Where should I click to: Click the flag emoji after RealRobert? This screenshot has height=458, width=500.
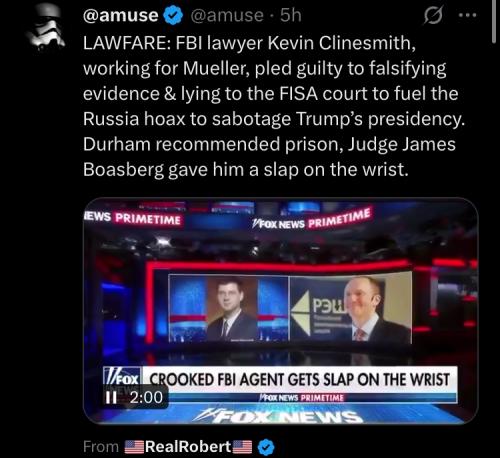pyautogui.click(x=242, y=447)
